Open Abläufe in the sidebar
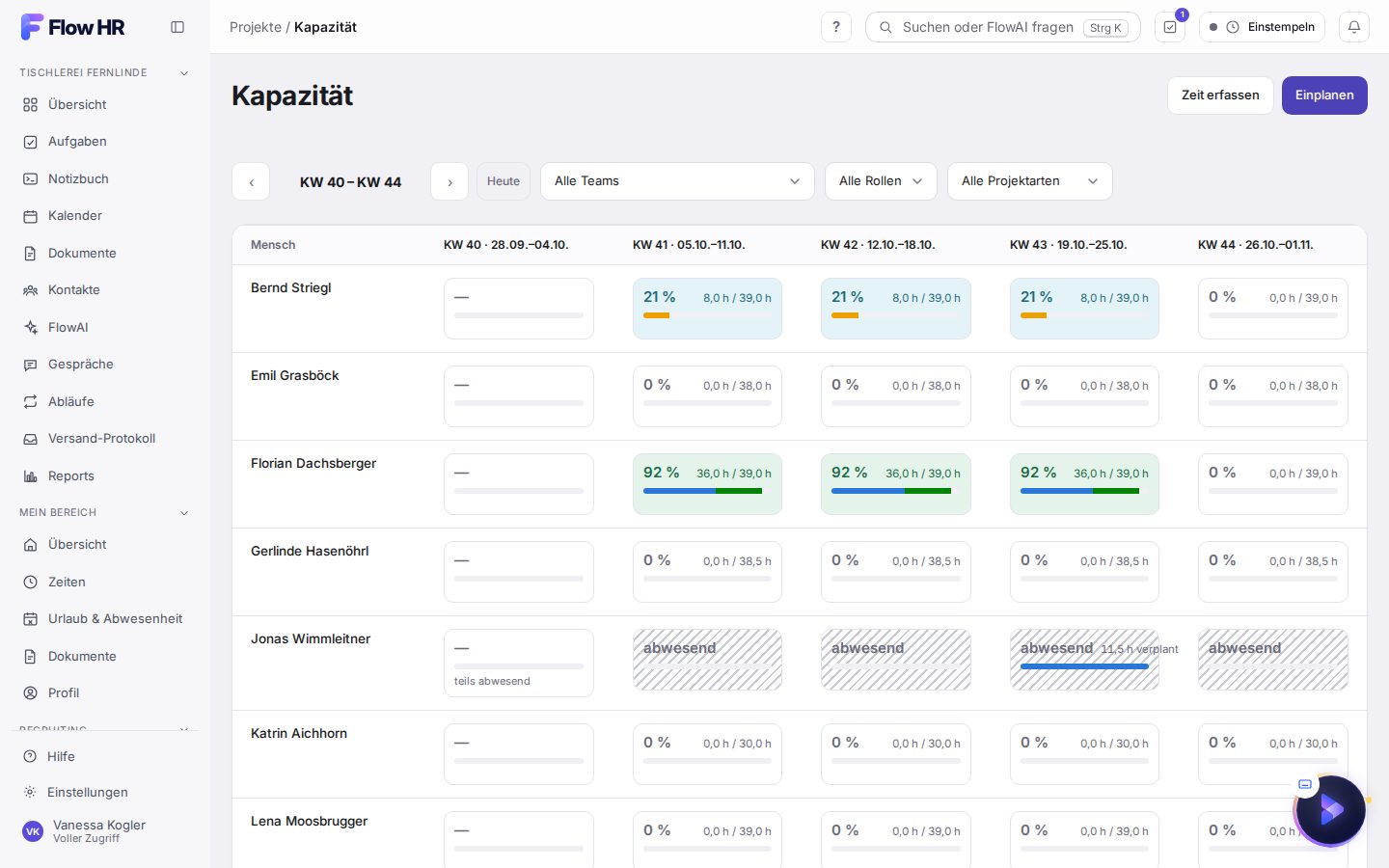The width and height of the screenshot is (1389, 868). click(x=105, y=401)
